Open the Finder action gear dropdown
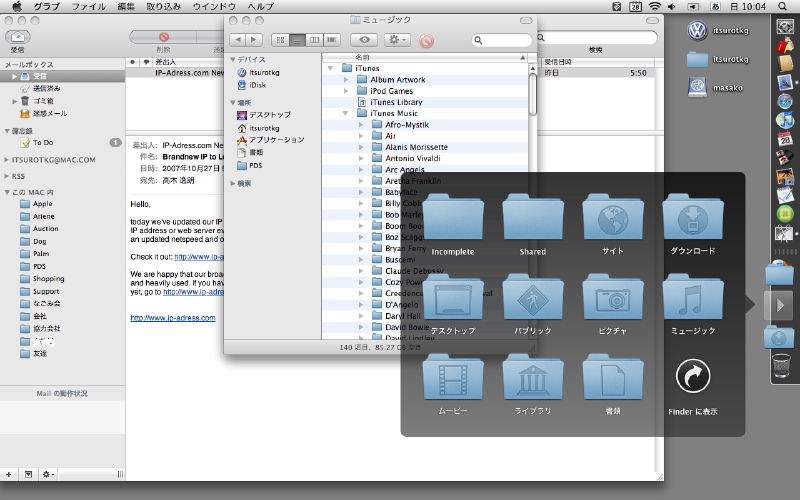 397,40
